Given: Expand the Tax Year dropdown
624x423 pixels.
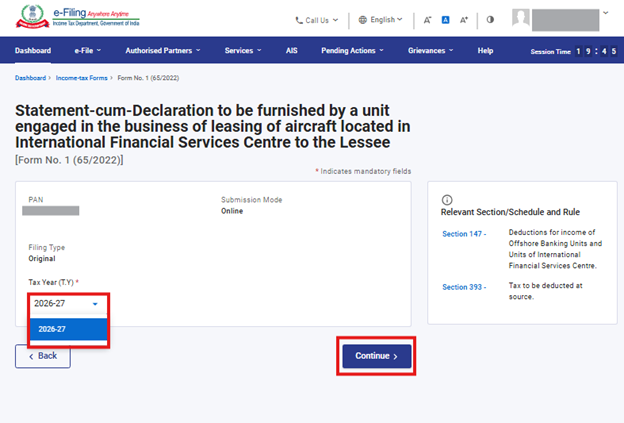Looking at the screenshot, I should point(68,303).
